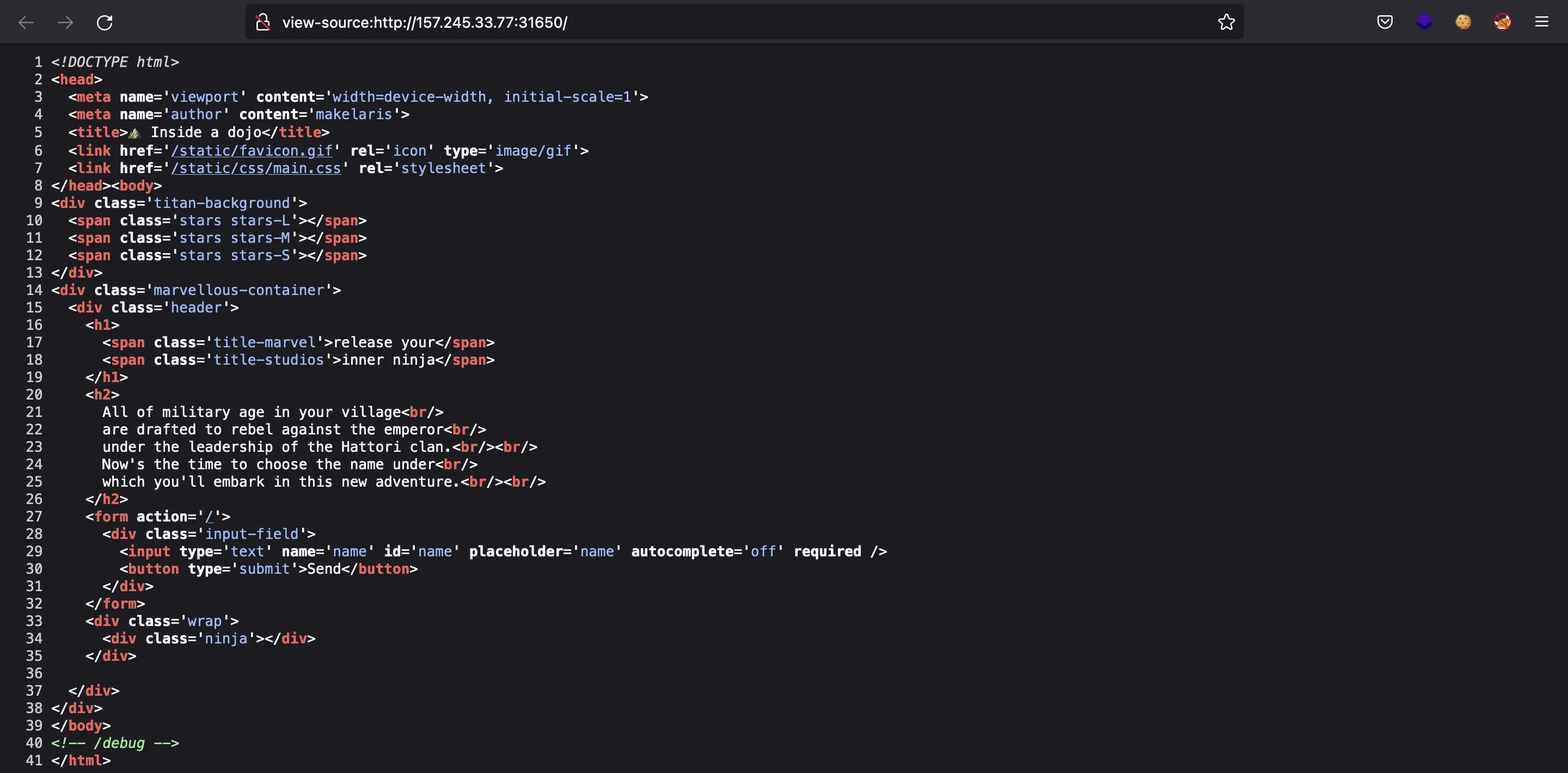Click the 'stars stars-S' class value
1568x773 pixels.
pos(234,255)
